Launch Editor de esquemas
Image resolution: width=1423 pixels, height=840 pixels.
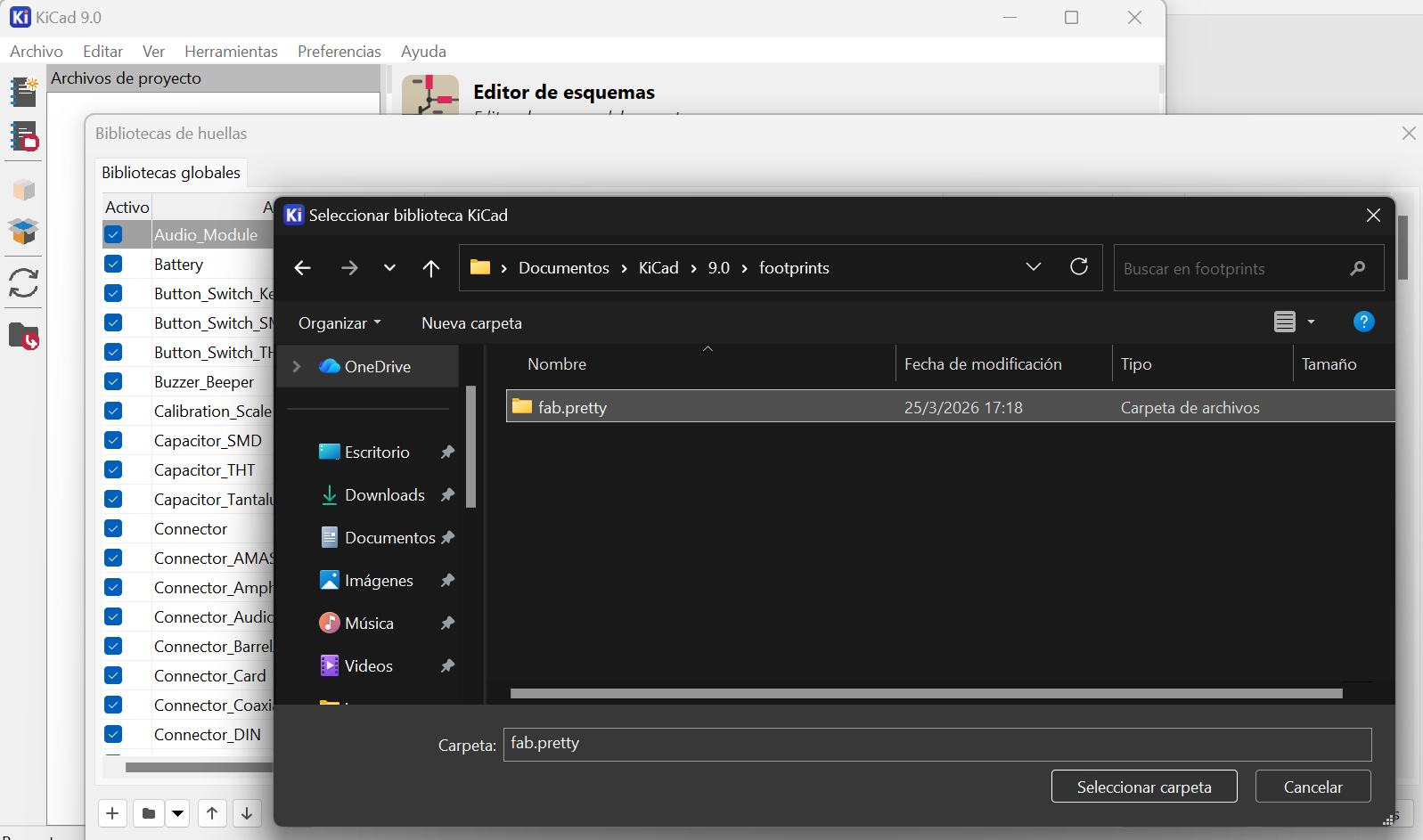(x=563, y=93)
